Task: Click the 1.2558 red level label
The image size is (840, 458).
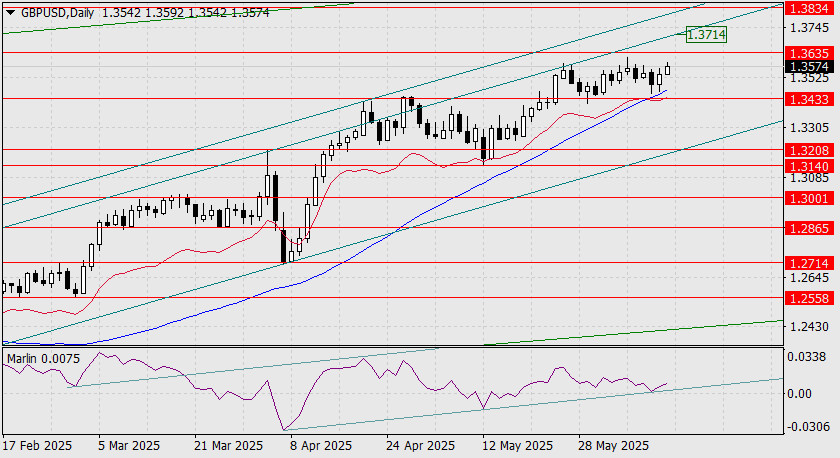Action: [x=809, y=298]
